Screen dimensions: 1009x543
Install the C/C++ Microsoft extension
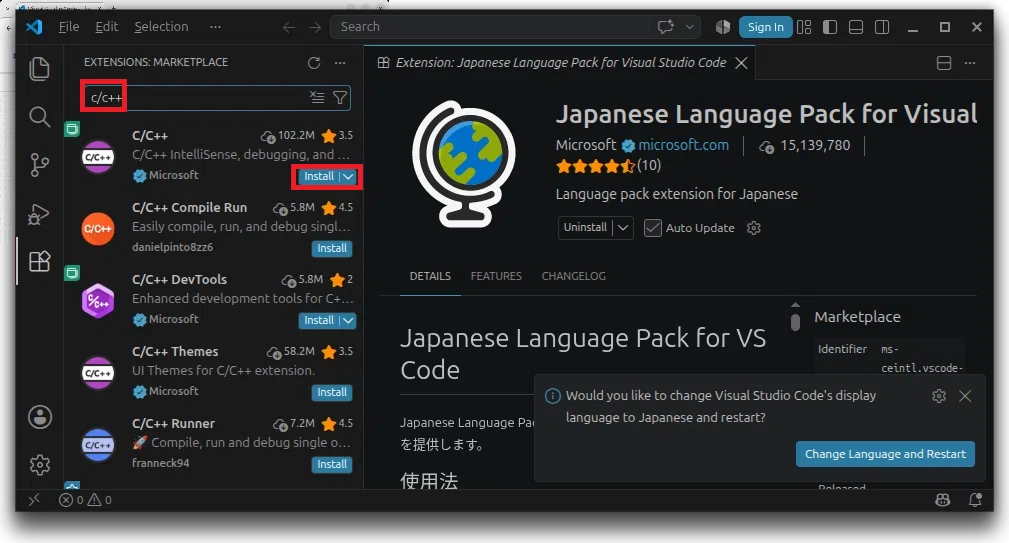tap(319, 176)
